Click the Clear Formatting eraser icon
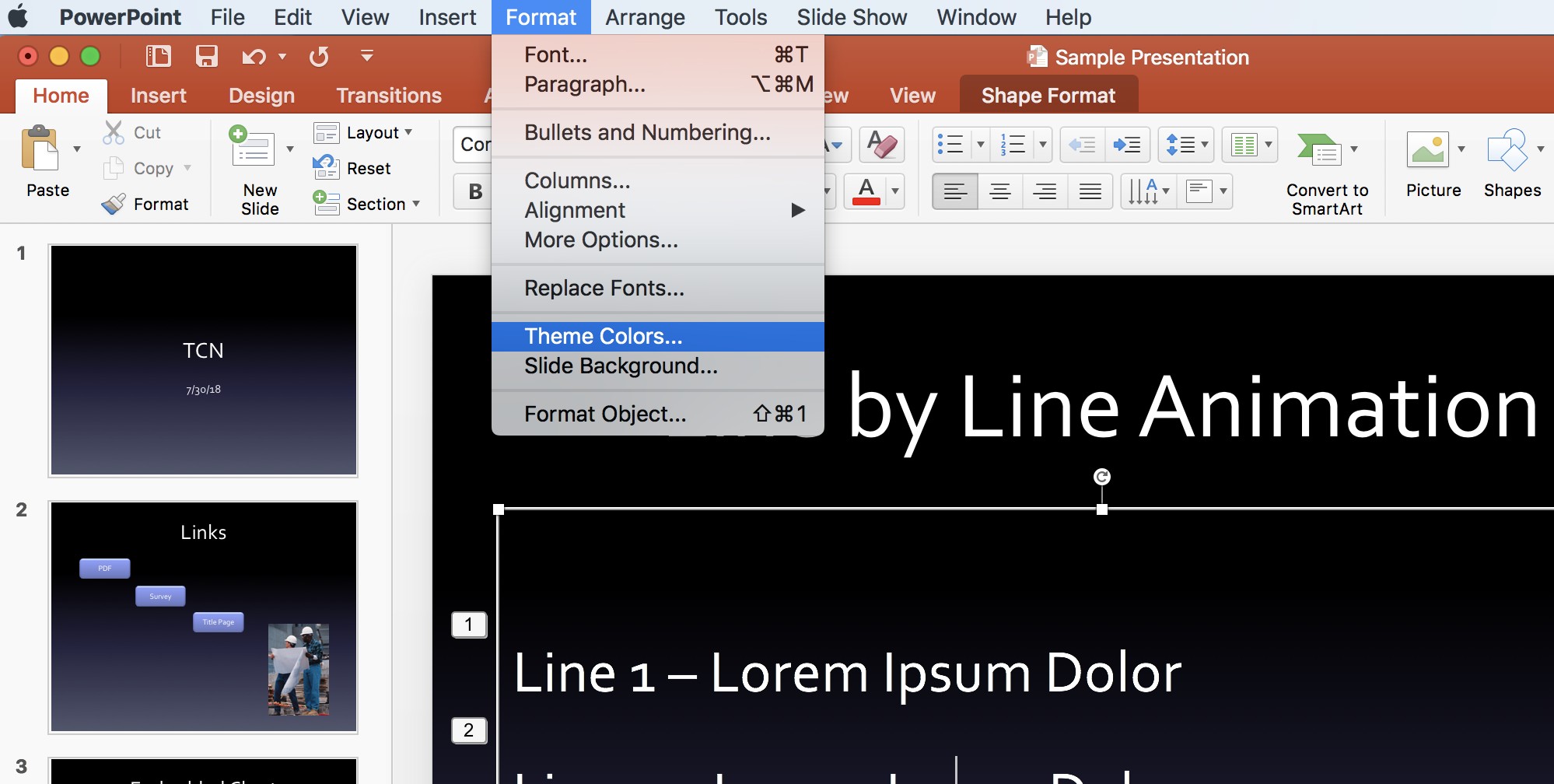Viewport: 1554px width, 784px height. (881, 145)
